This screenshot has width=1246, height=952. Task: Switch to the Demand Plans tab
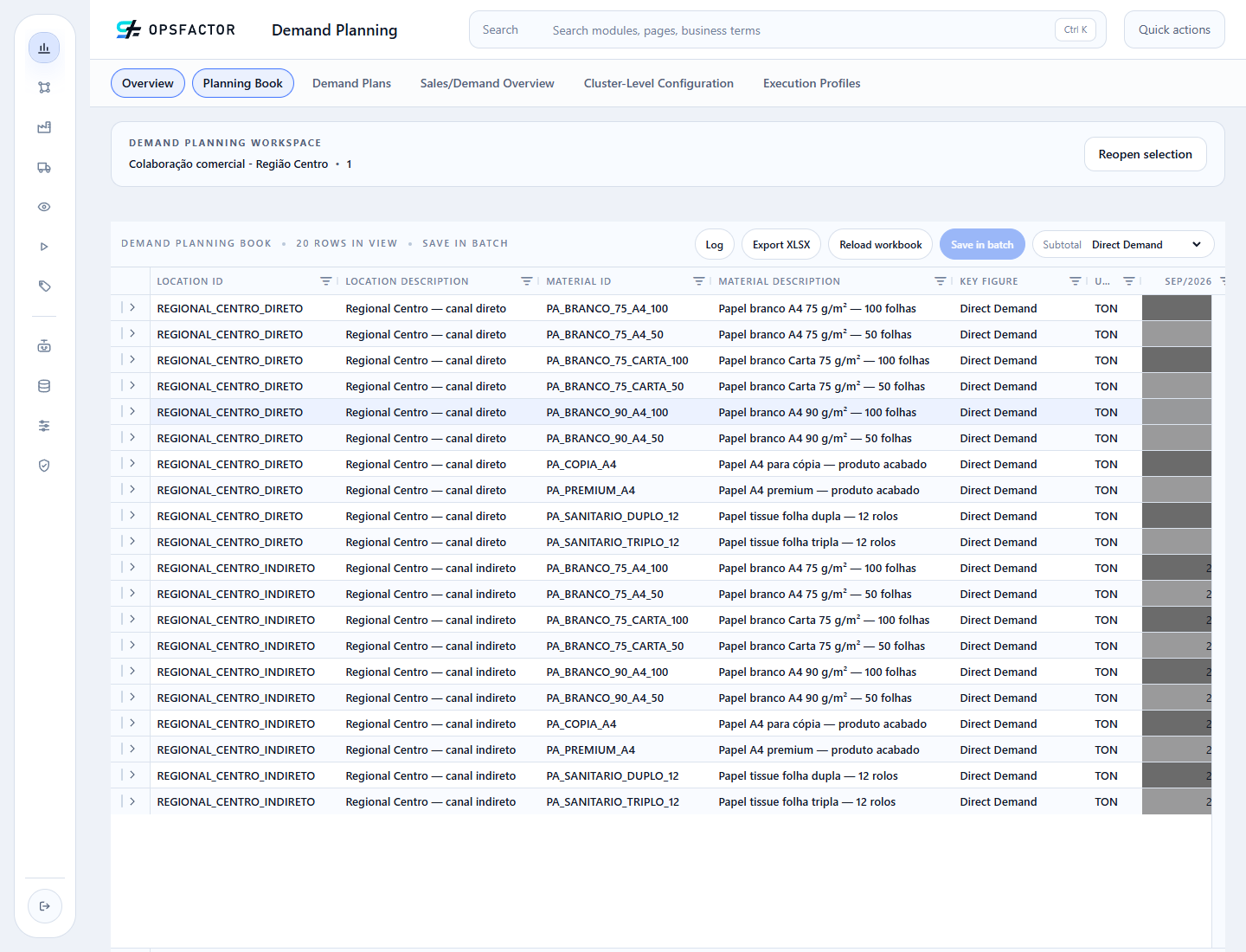pos(351,83)
